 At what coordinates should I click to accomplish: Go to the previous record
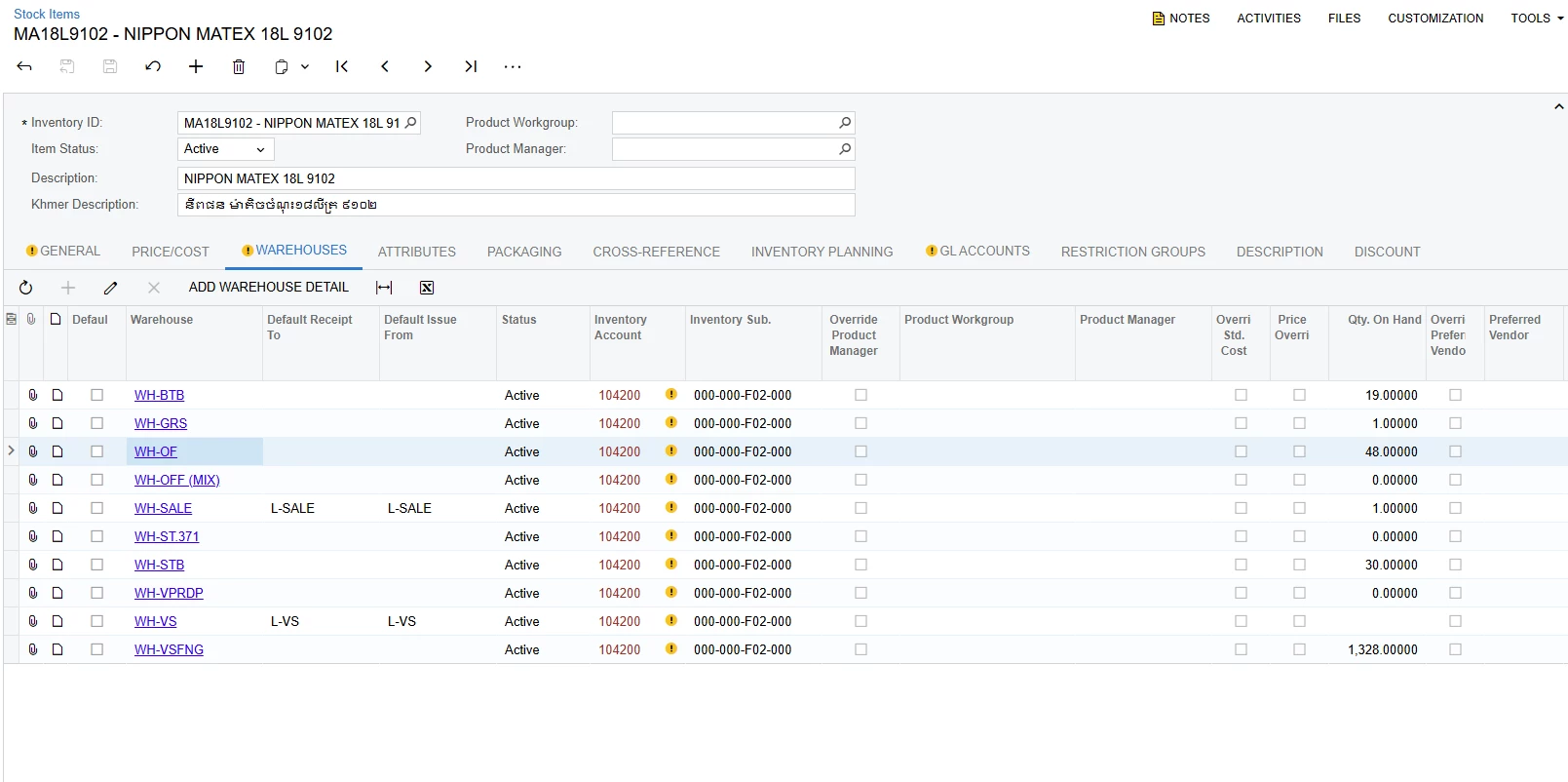click(385, 66)
